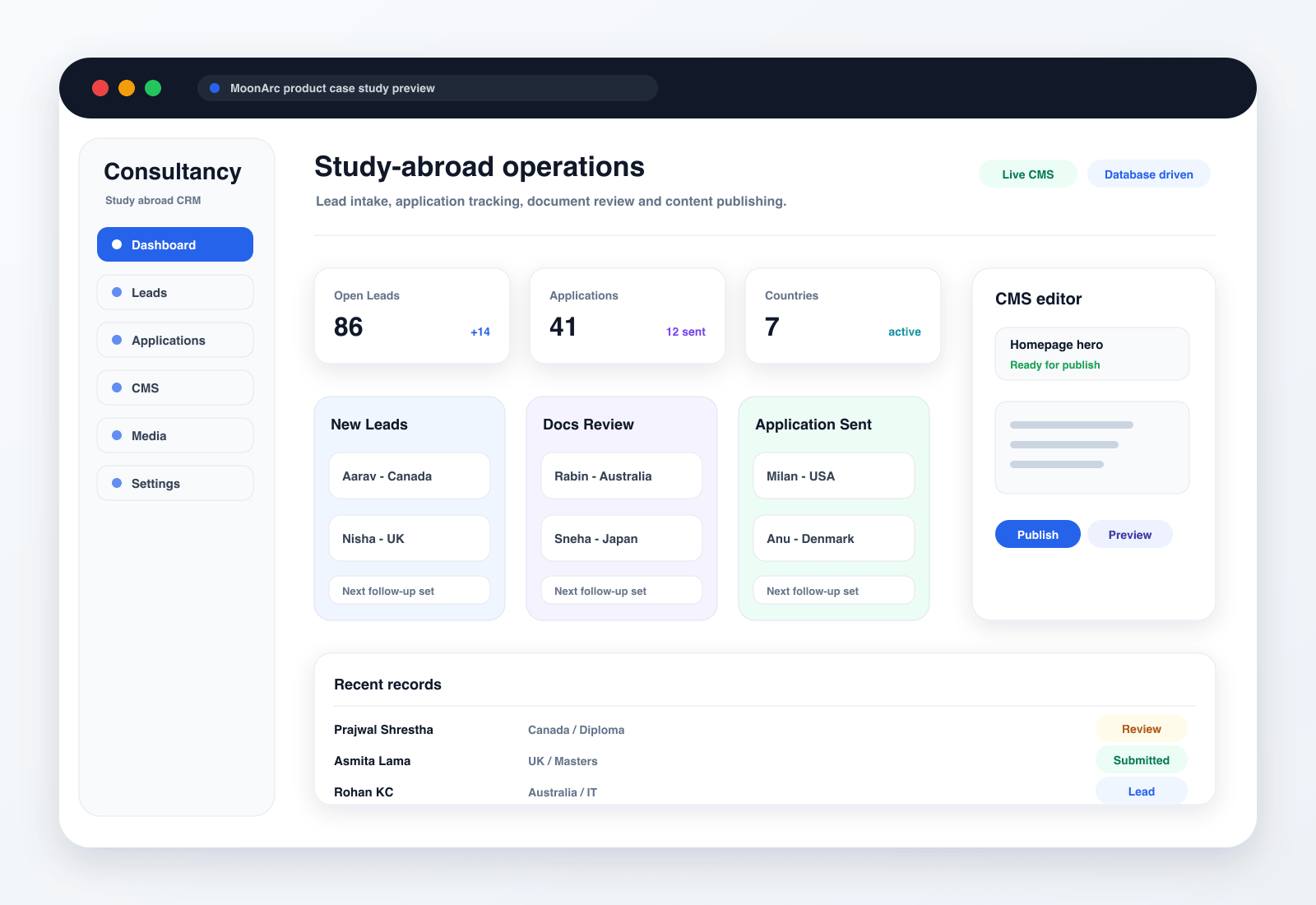Screen dimensions: 1316x905
Task: Click the Review status on Prajwal Shrestha
Action: [1142, 729]
